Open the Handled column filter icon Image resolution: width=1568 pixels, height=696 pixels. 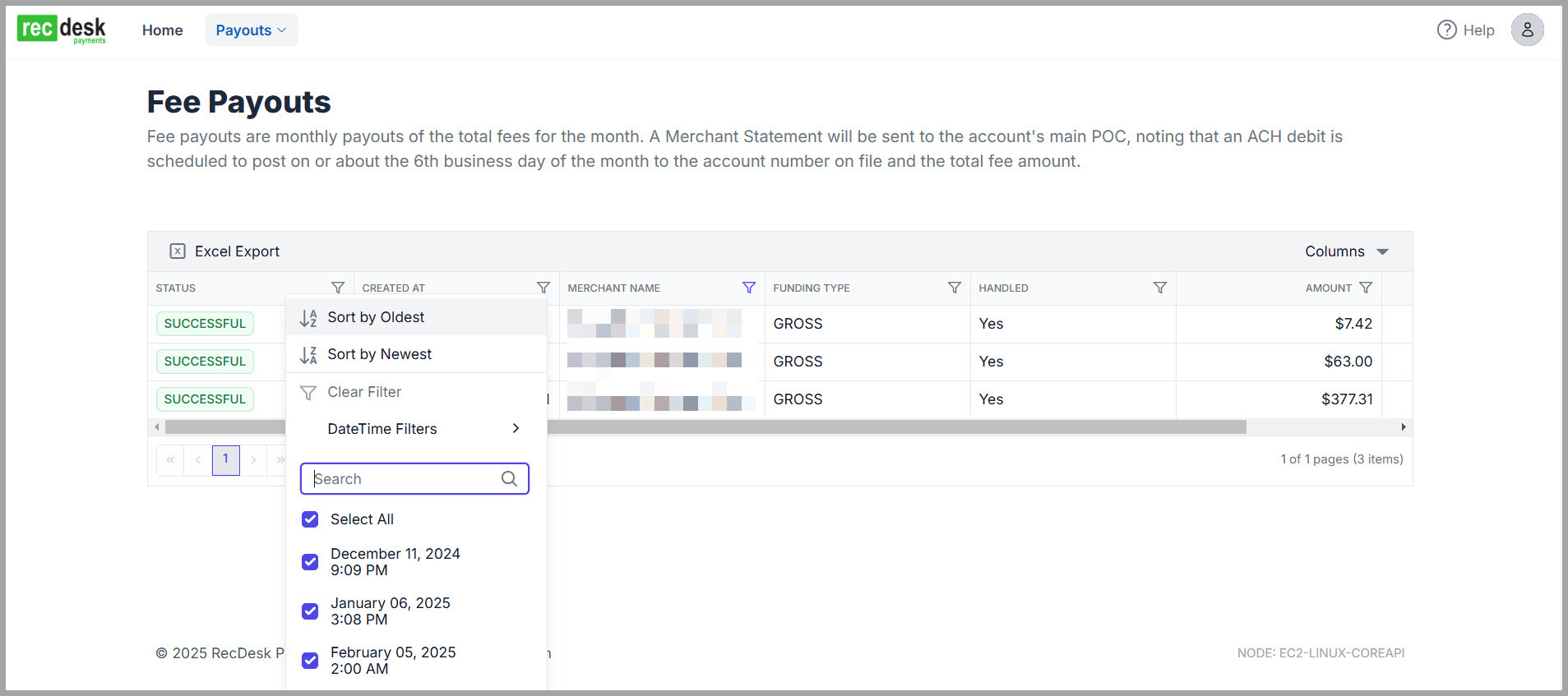[x=1159, y=288]
